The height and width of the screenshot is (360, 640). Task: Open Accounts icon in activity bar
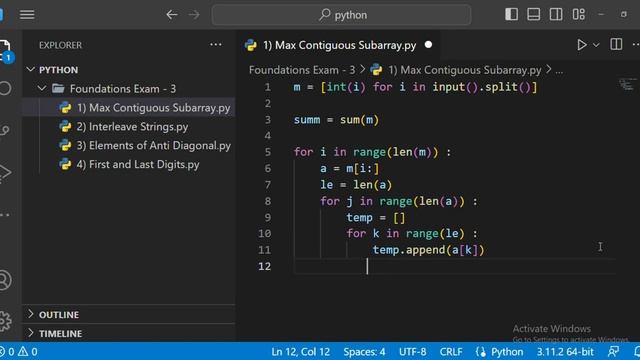5,280
